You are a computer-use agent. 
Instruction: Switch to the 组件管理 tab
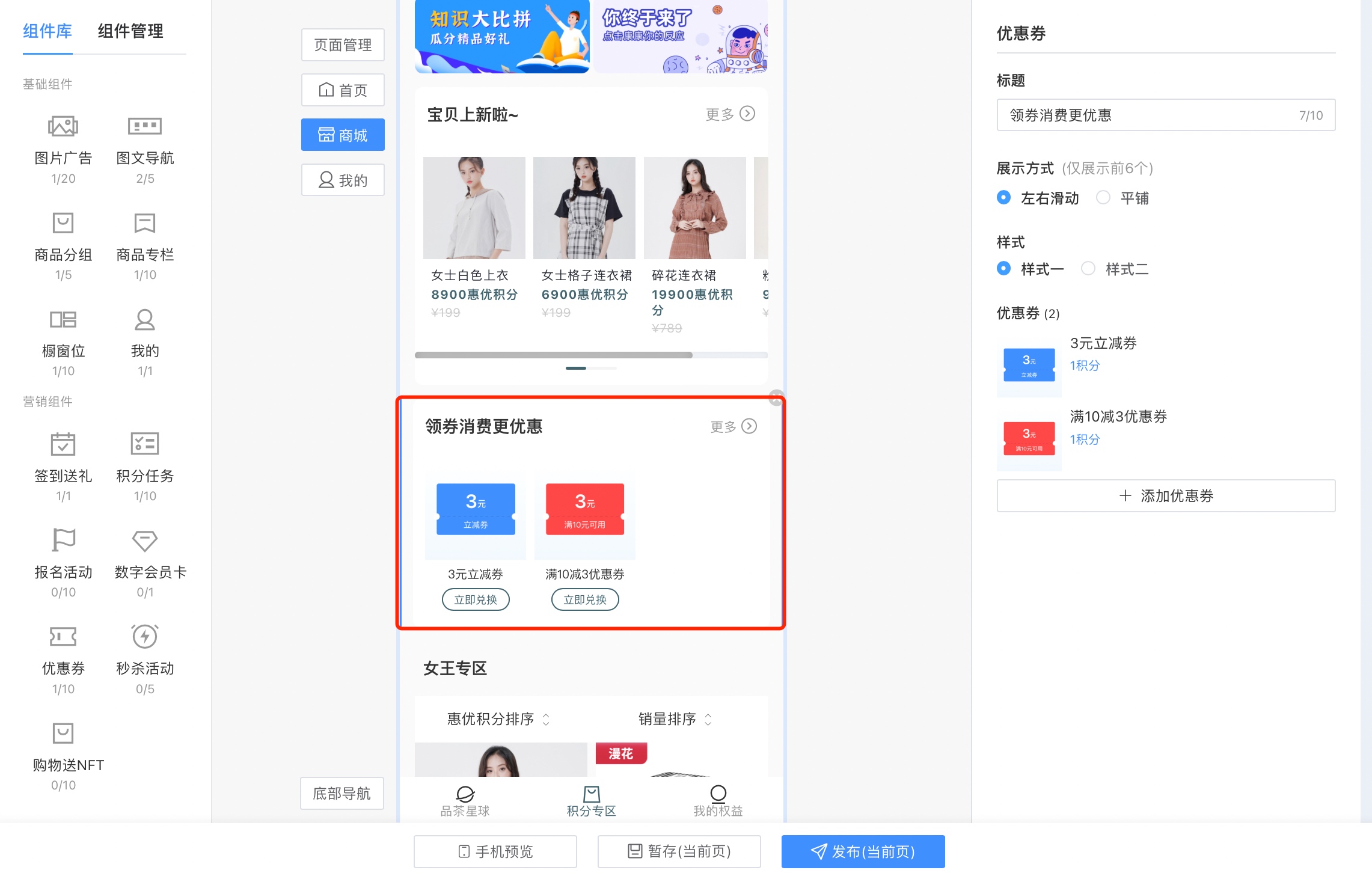(130, 31)
